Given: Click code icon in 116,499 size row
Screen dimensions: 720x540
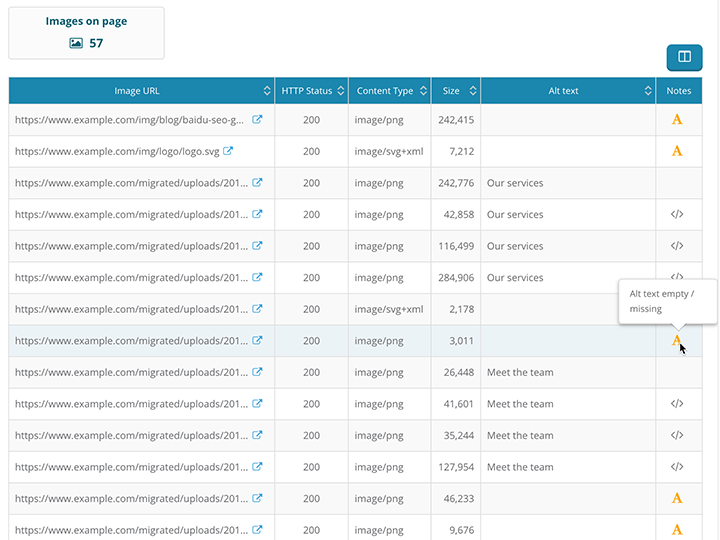Looking at the screenshot, I should click(677, 246).
